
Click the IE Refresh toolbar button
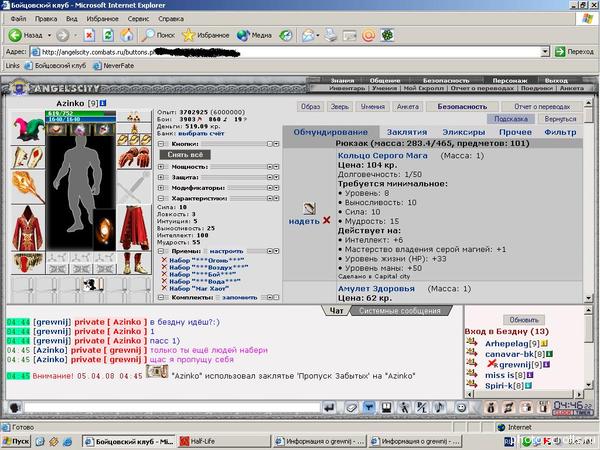[x=108, y=36]
